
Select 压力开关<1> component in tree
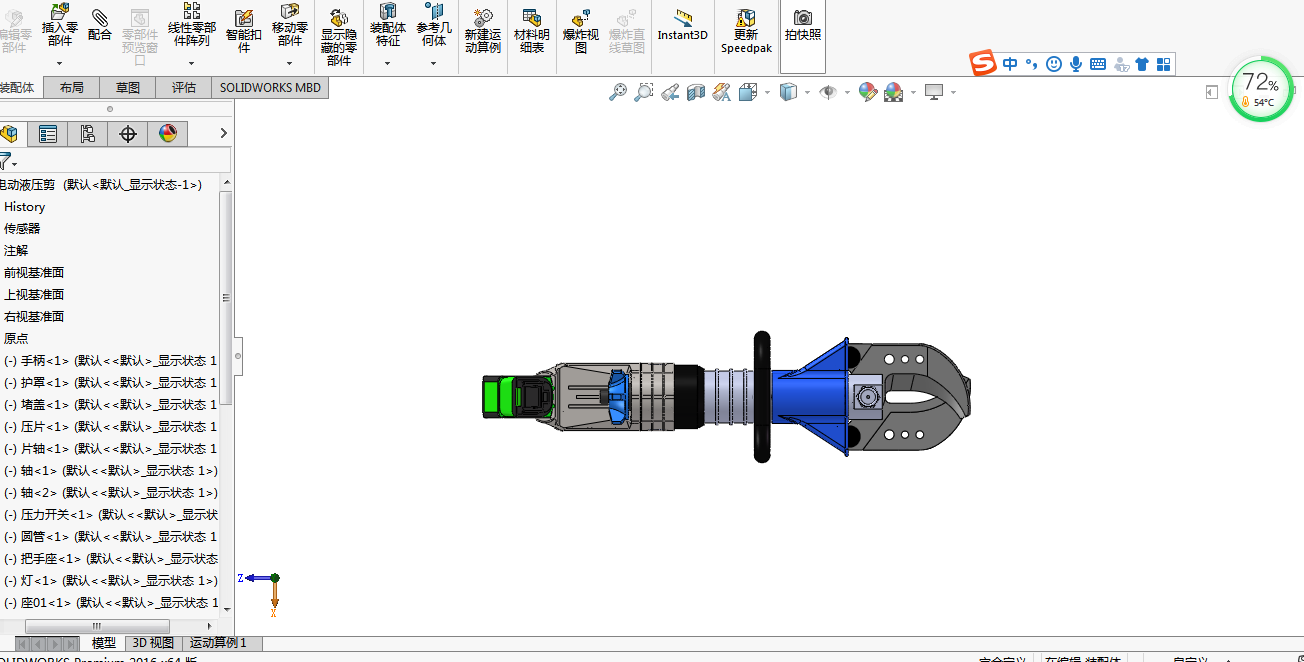[x=110, y=515]
